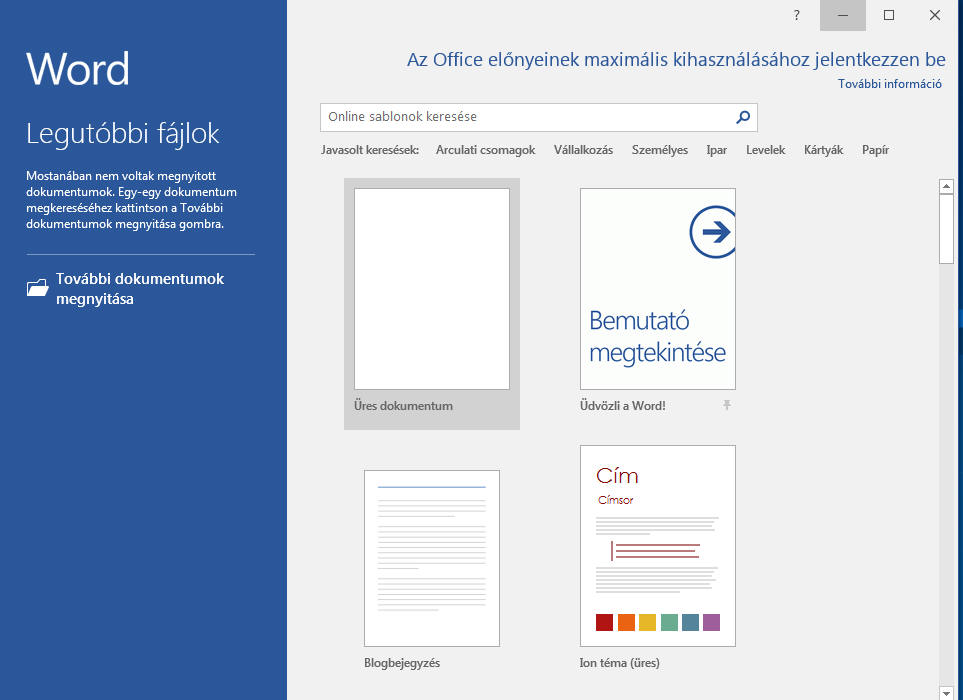963x700 pixels.
Task: Search suggested Vállalkozás templates
Action: (x=583, y=150)
